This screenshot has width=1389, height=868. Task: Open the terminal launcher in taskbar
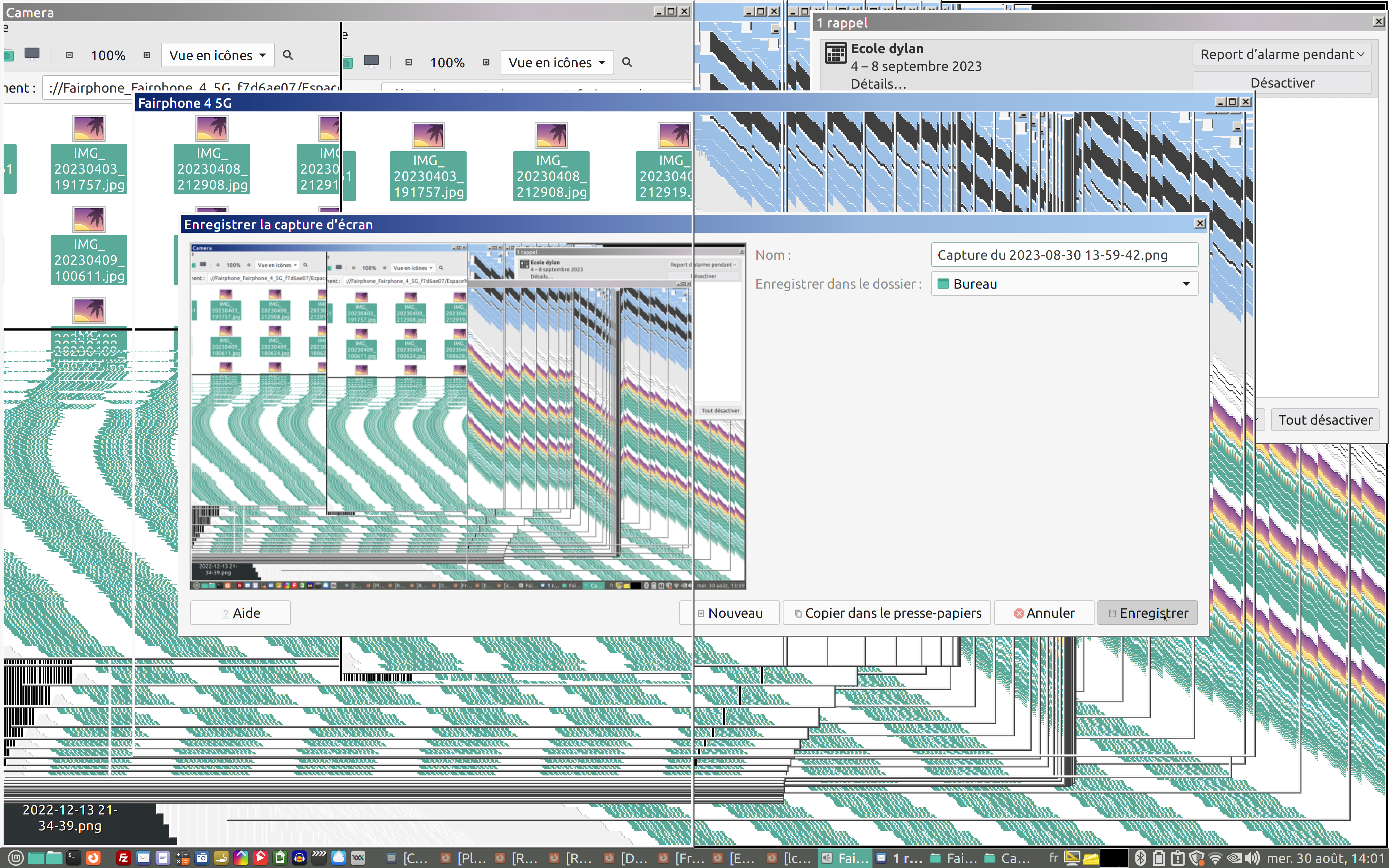(x=73, y=858)
